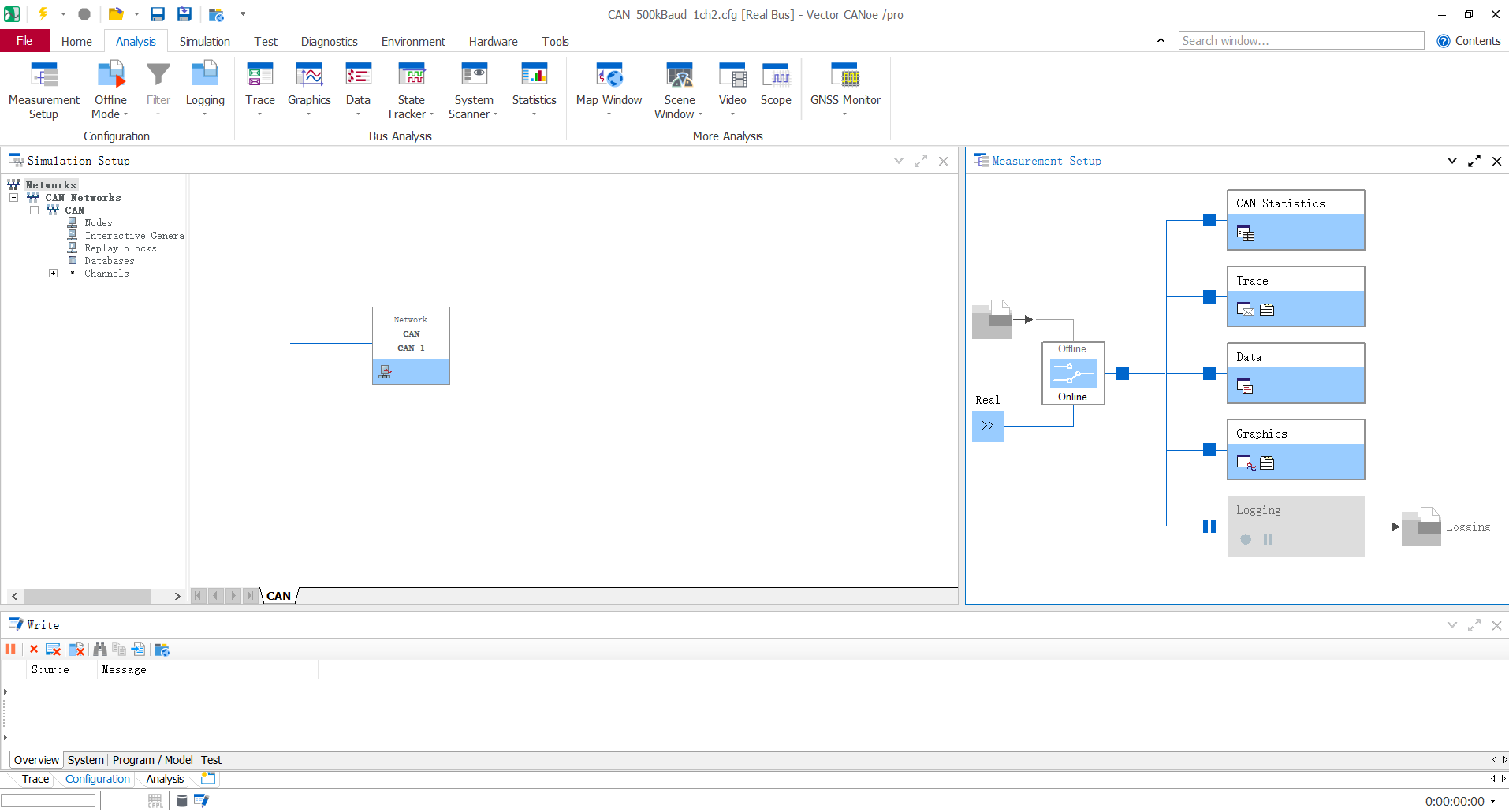Screen dimensions: 1509x812
Task: Clear Write window with red X icon
Action: (x=34, y=649)
